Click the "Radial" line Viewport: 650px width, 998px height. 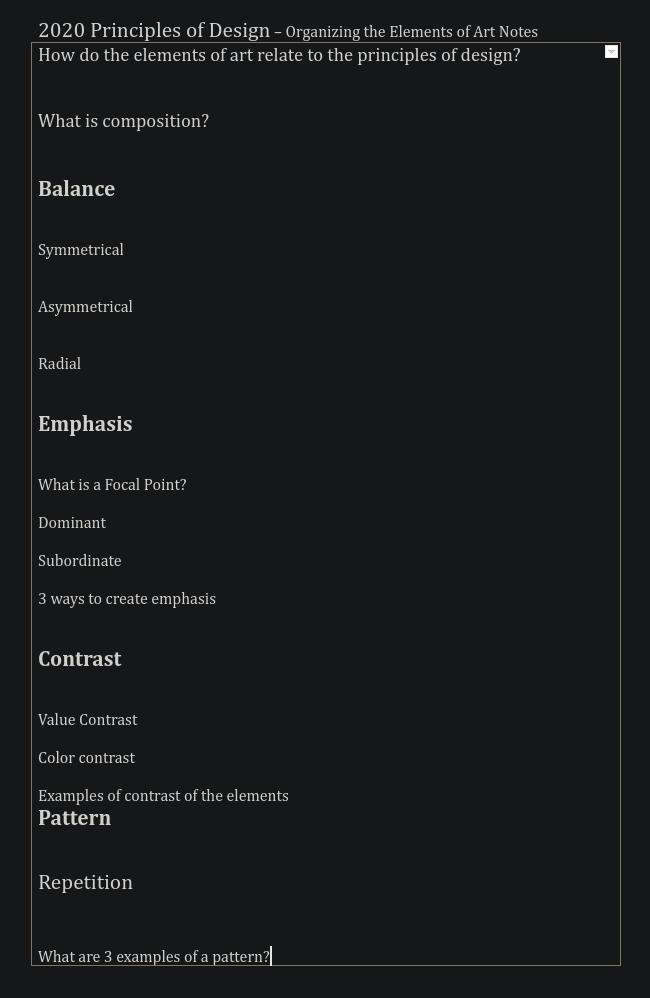[59, 363]
